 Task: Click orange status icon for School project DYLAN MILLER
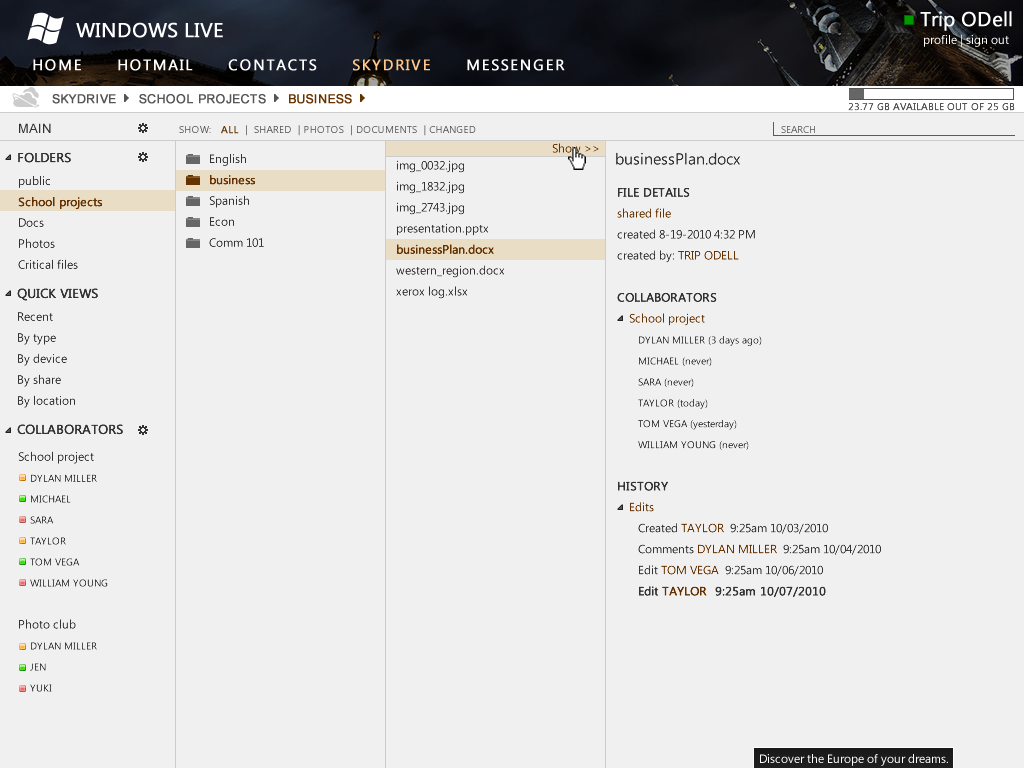pyautogui.click(x=22, y=478)
